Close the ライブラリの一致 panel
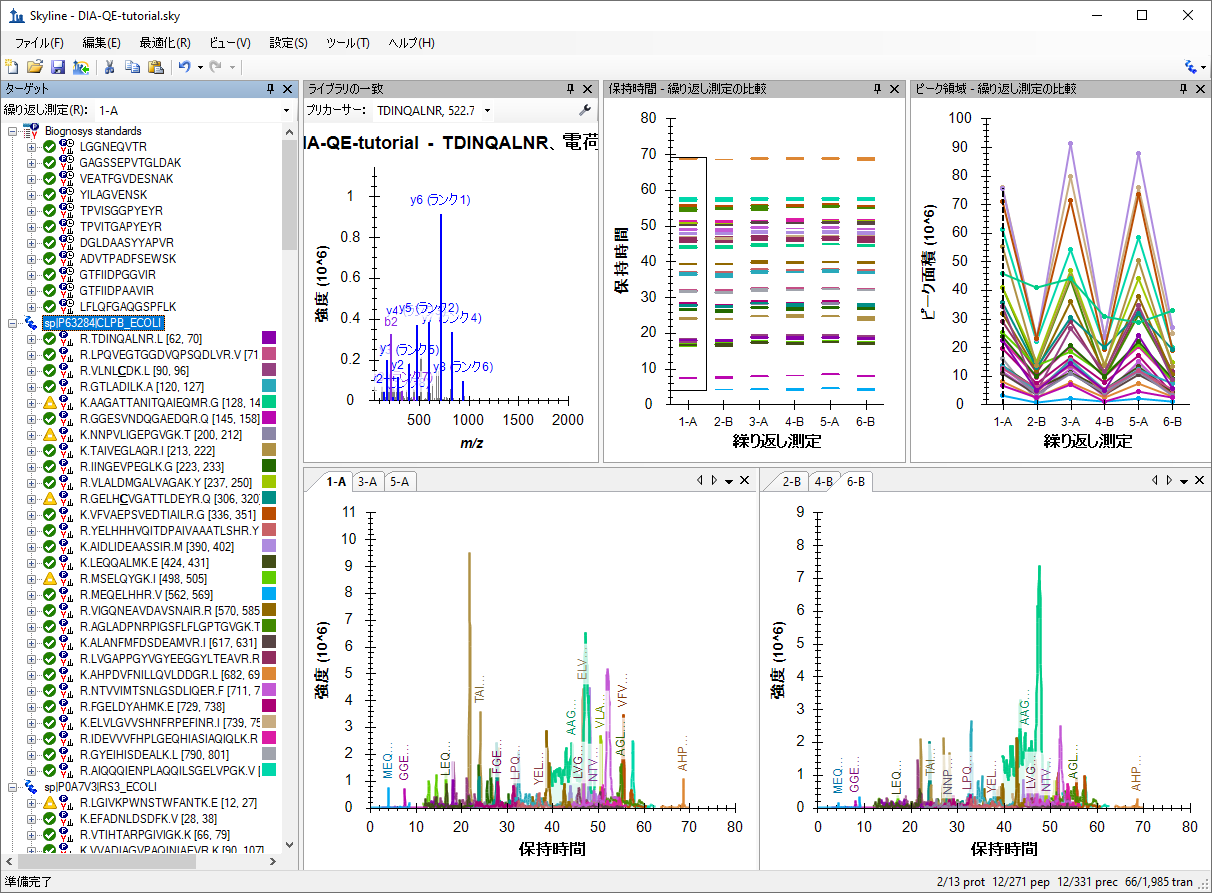1212x893 pixels. click(587, 89)
